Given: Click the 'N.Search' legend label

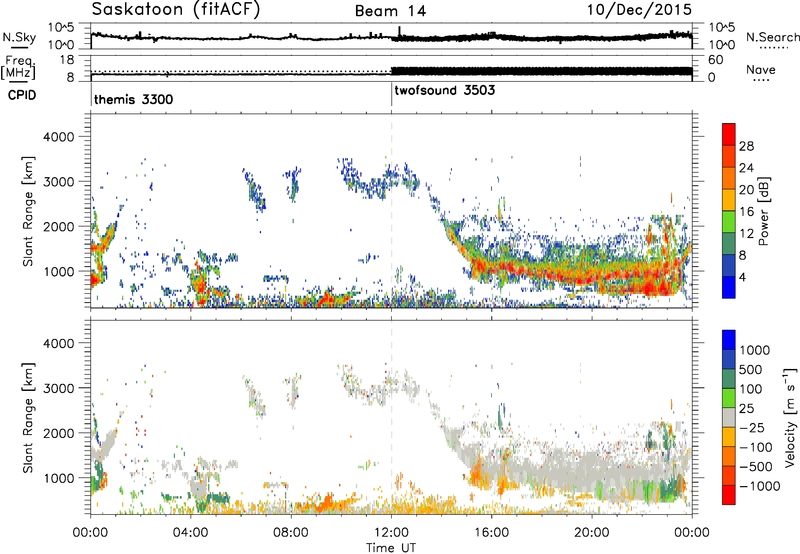Looking at the screenshot, I should click(x=773, y=37).
